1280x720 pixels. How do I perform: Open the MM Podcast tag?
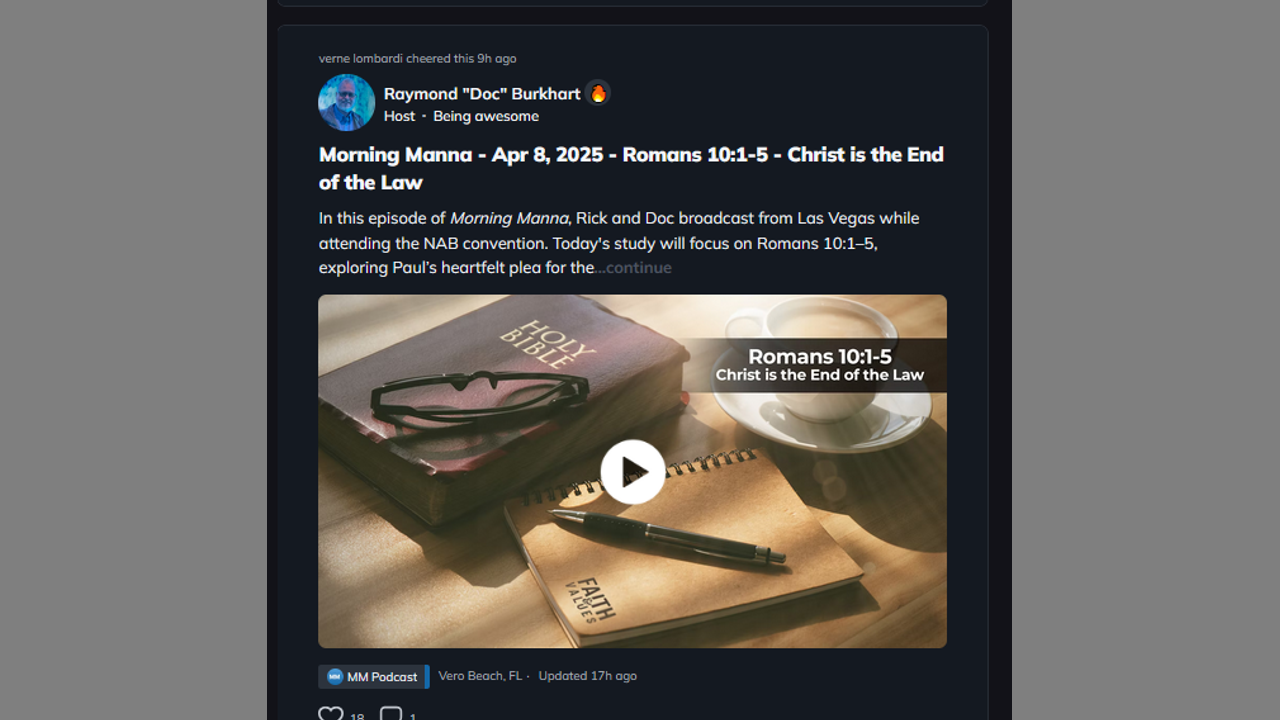point(373,677)
